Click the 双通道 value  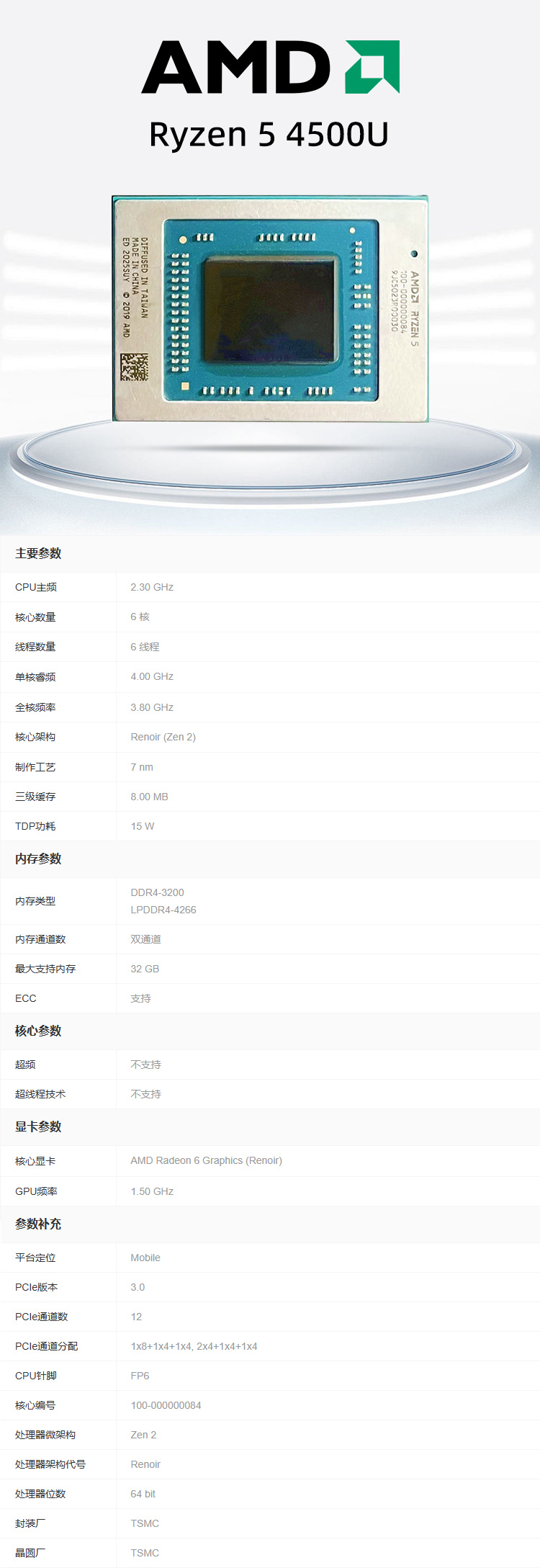pyautogui.click(x=145, y=939)
